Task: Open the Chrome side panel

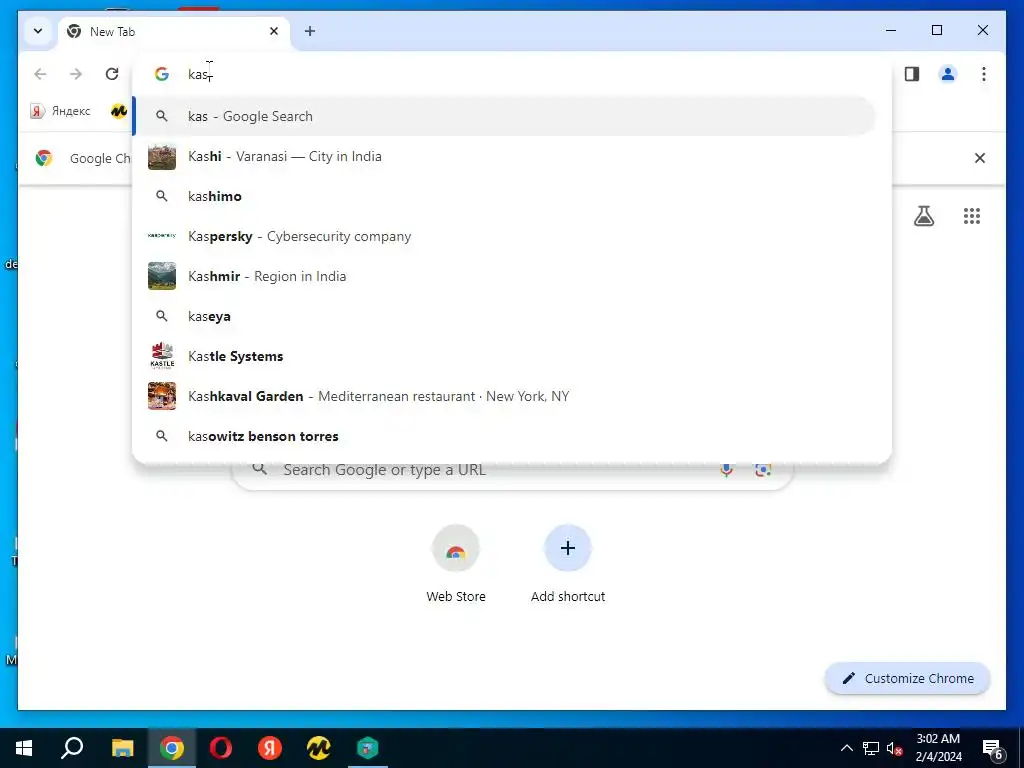Action: tap(912, 74)
